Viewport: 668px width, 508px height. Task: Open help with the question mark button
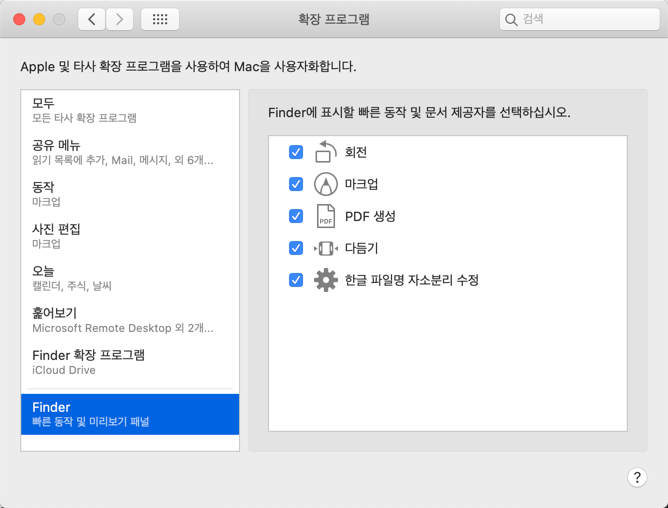pyautogui.click(x=637, y=477)
